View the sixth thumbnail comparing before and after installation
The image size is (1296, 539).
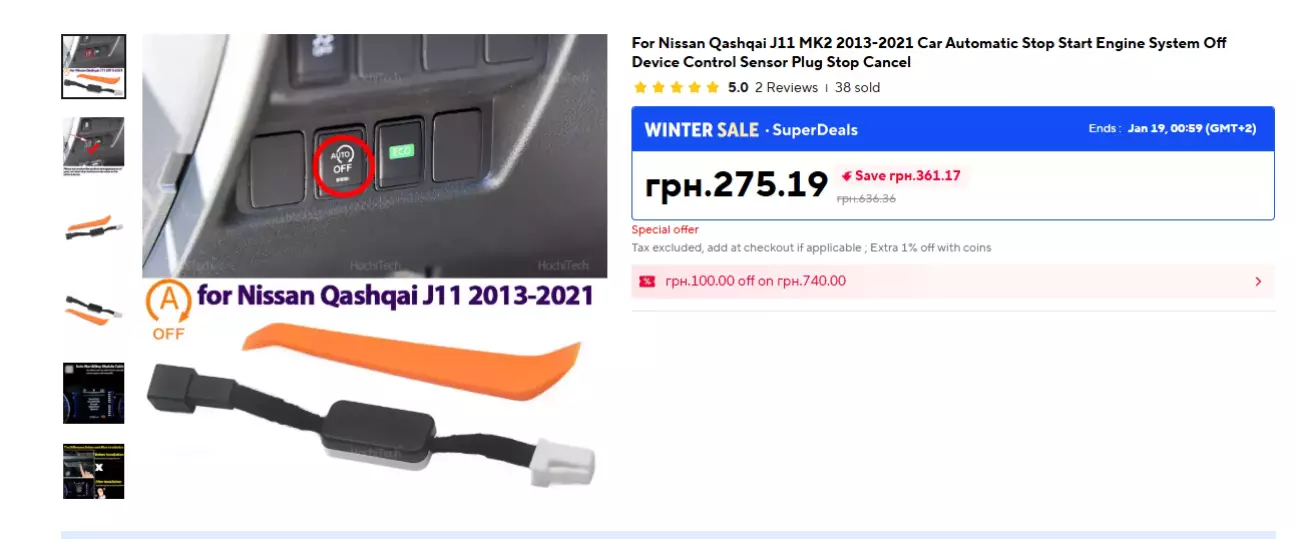pyautogui.click(x=93, y=471)
